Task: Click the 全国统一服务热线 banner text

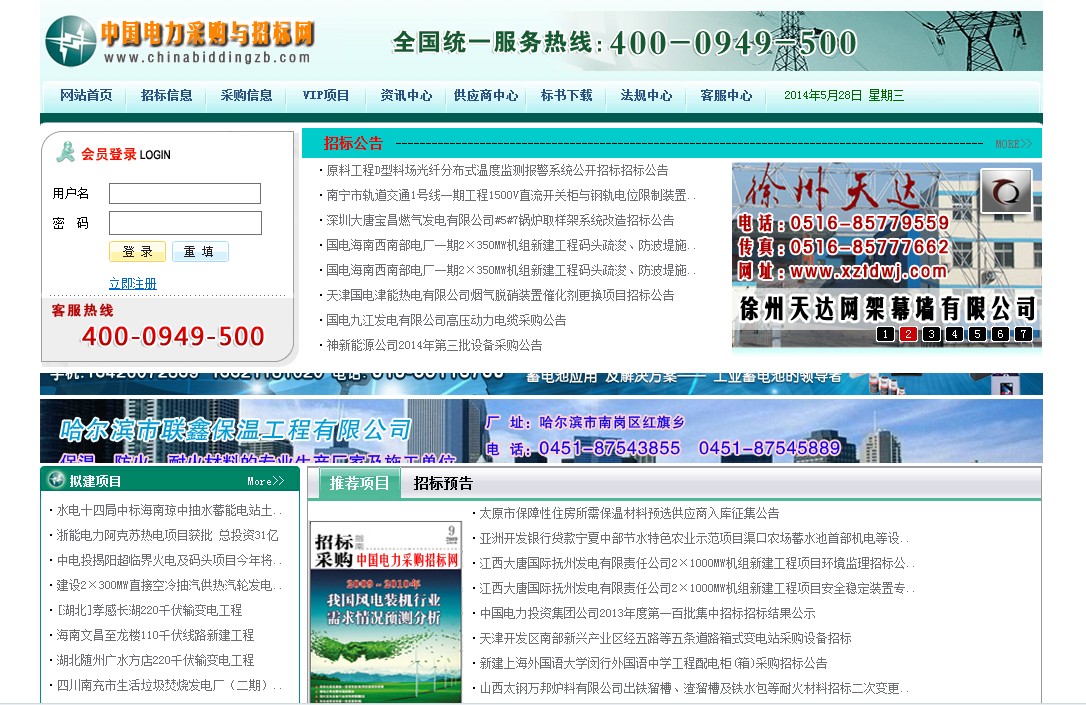Action: (625, 43)
